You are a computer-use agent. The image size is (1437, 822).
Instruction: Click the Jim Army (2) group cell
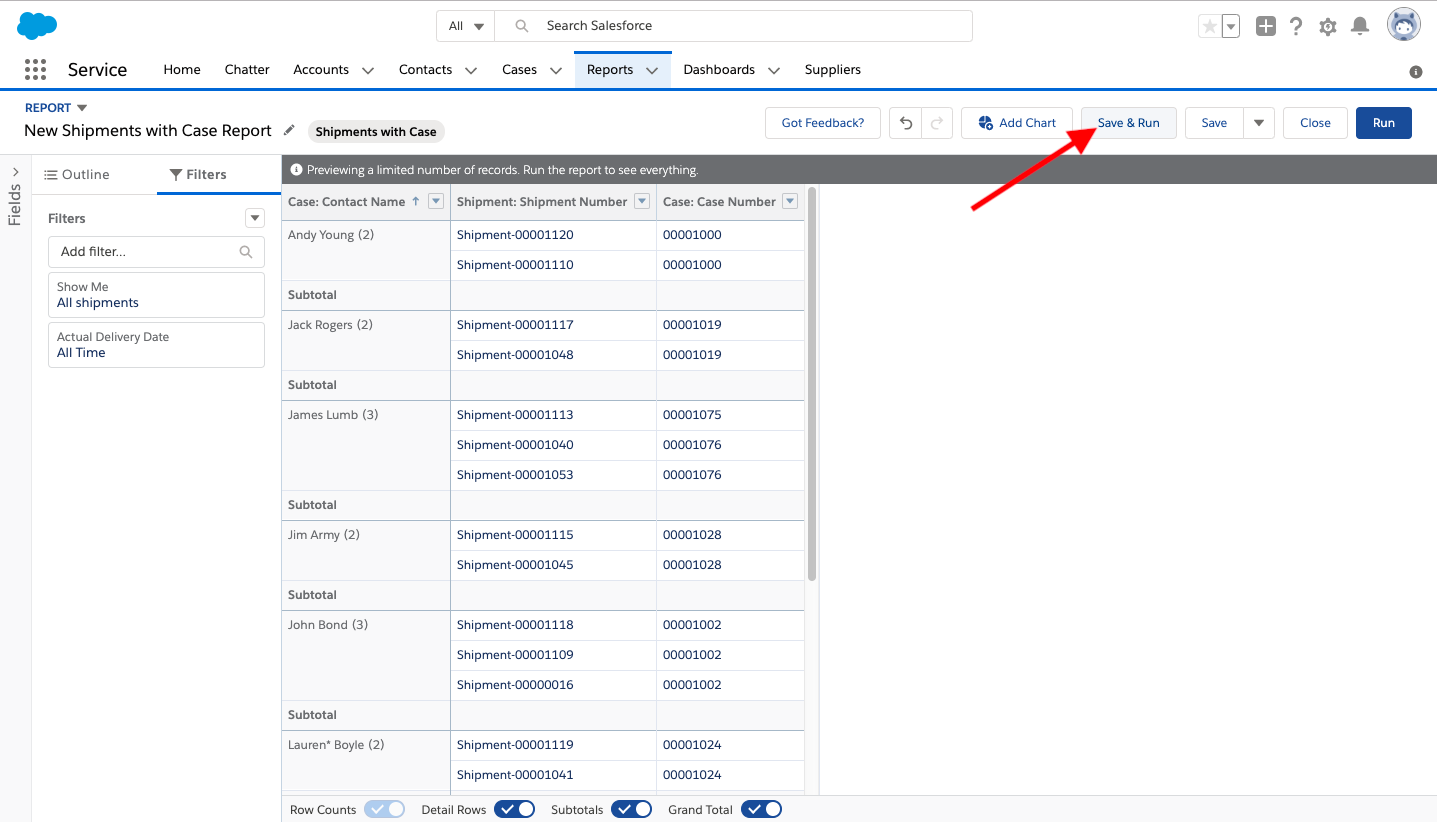click(366, 550)
